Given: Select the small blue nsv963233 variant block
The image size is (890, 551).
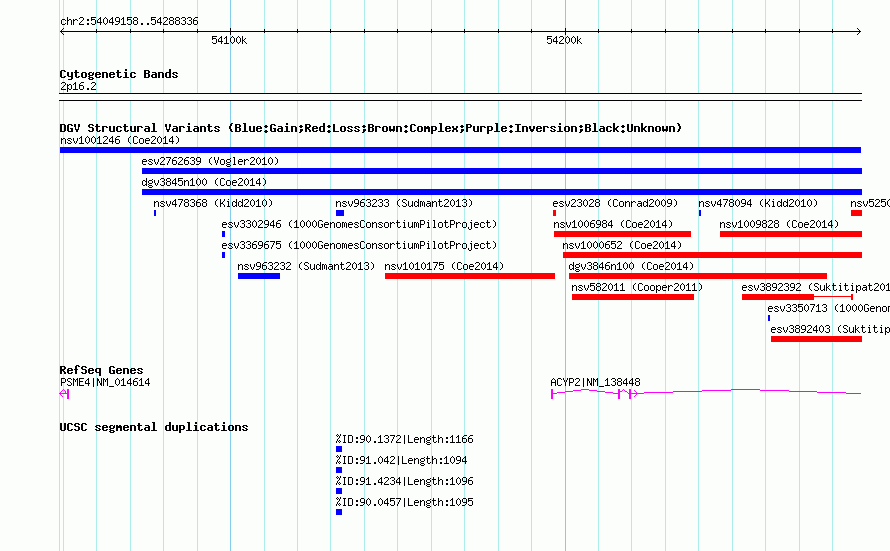Looking at the screenshot, I should (339, 213).
